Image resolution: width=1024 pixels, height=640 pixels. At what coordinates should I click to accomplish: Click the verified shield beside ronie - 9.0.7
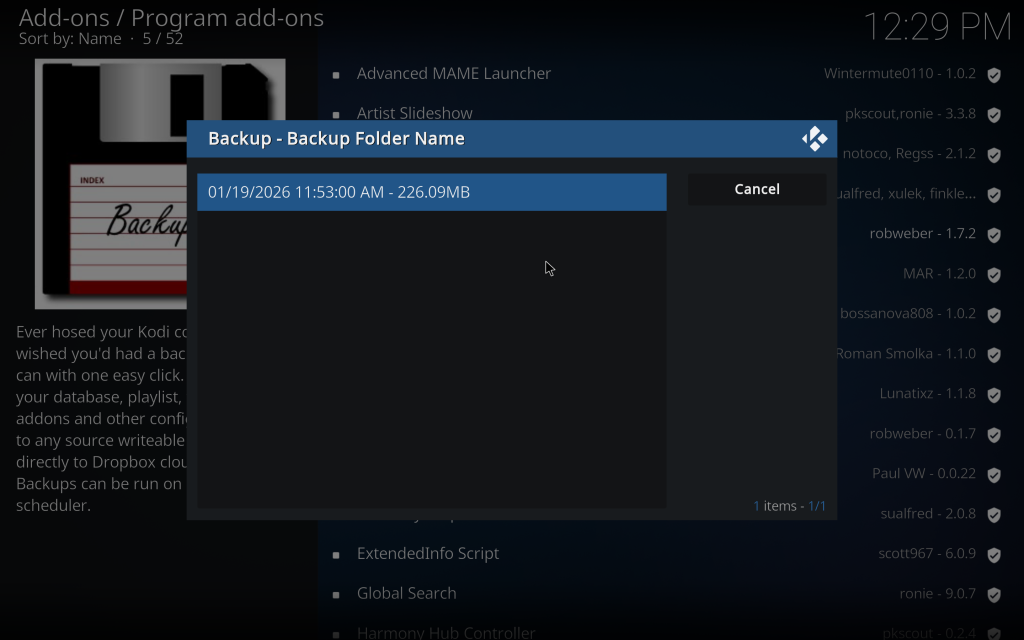994,595
